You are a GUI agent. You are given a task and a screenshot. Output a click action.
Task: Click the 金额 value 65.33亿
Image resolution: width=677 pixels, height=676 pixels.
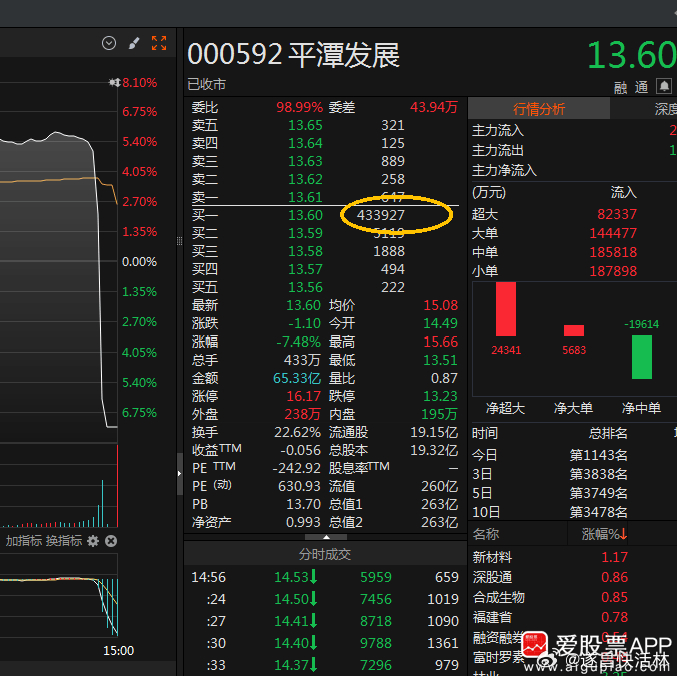point(297,378)
